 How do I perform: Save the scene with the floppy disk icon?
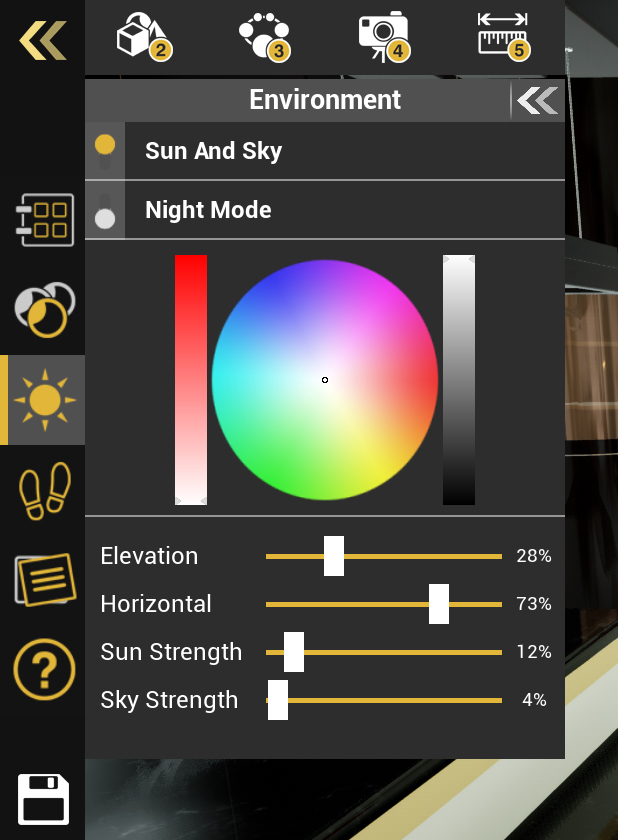tap(43, 799)
